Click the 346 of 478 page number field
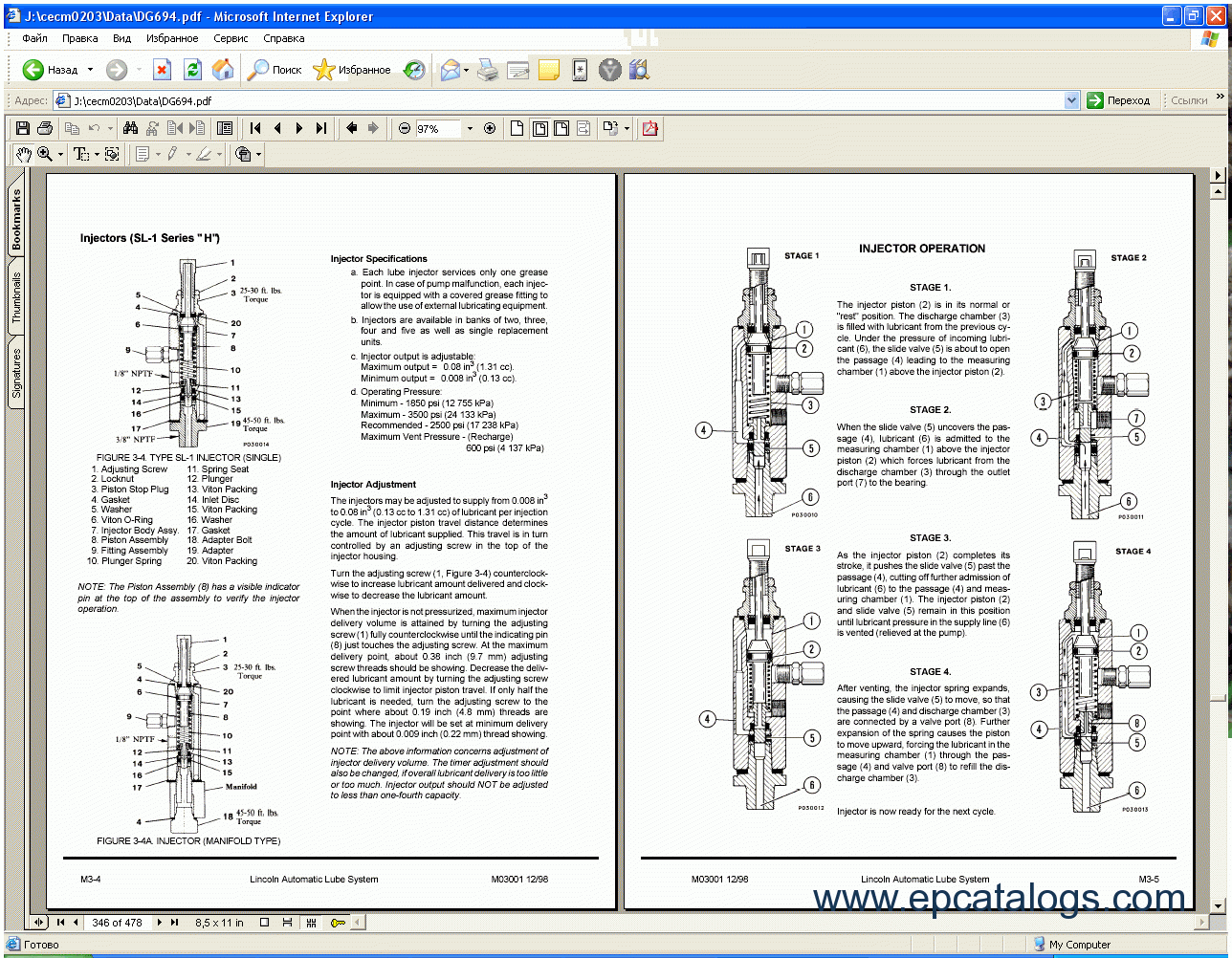Screen dimensions: 1232x958 coord(117,923)
